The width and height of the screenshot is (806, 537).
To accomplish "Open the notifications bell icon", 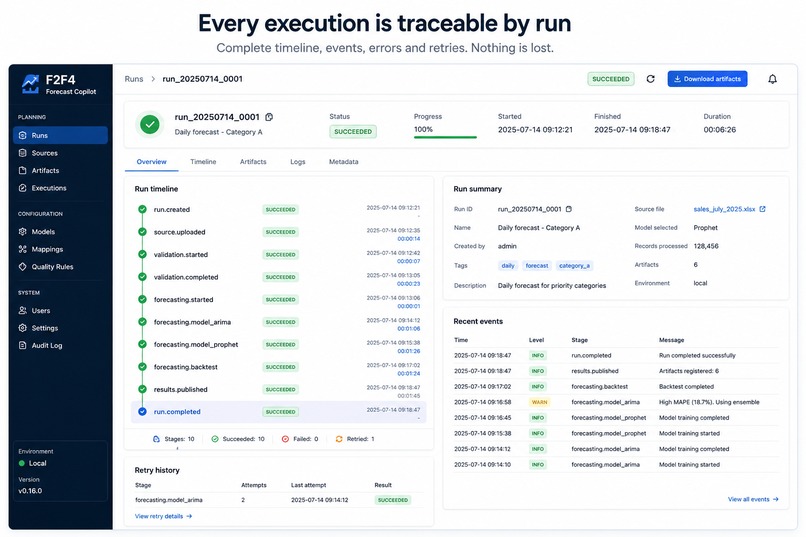I will coord(772,79).
